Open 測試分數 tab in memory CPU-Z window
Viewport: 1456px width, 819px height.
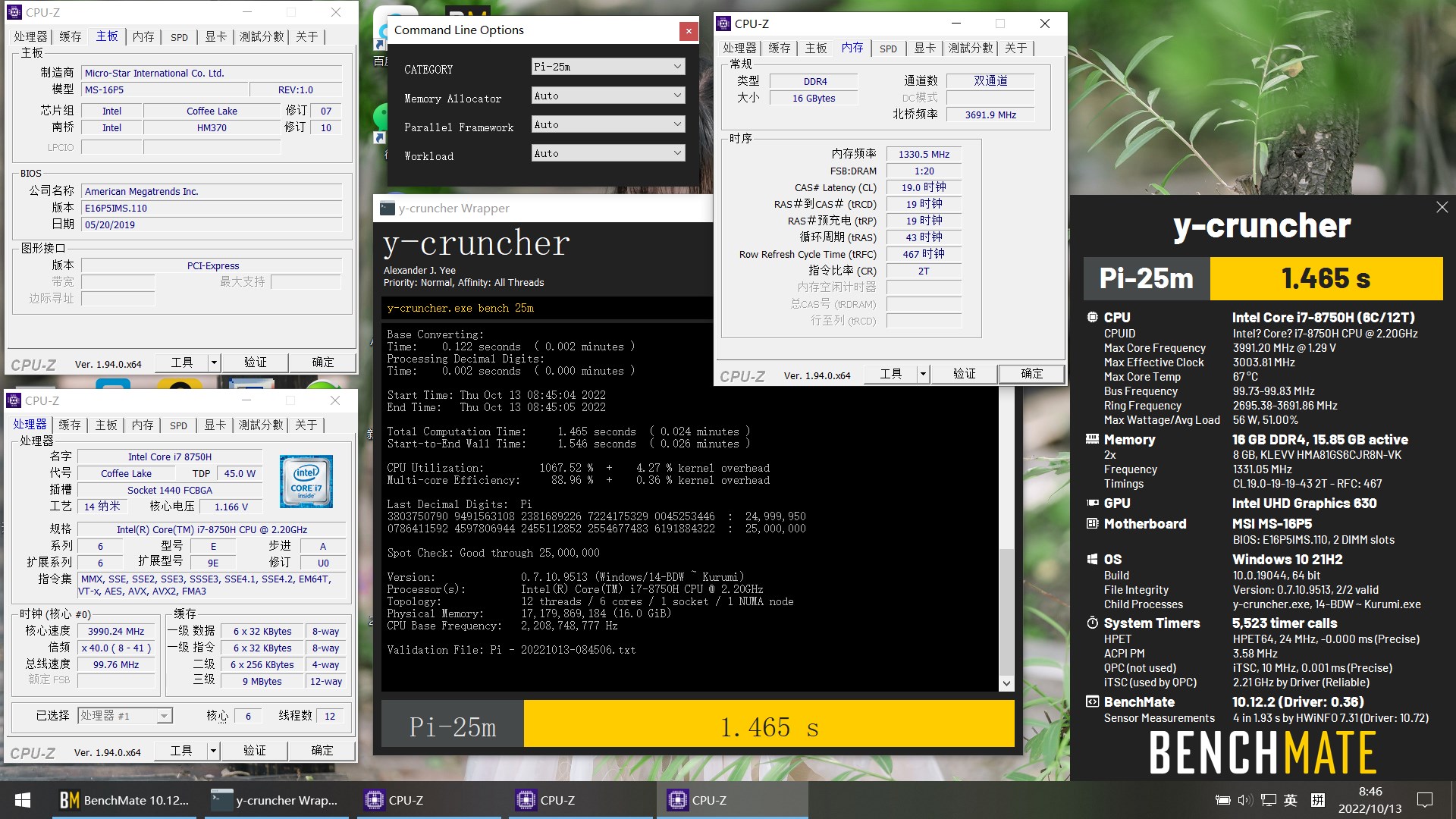(x=971, y=48)
